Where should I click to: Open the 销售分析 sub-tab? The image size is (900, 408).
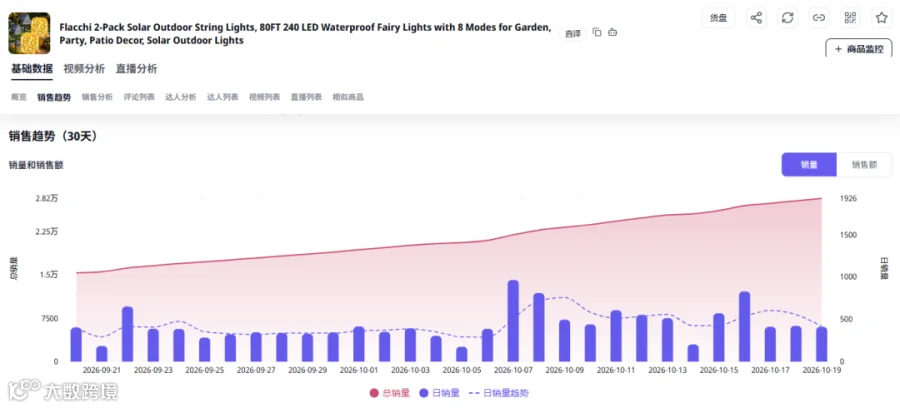97,97
